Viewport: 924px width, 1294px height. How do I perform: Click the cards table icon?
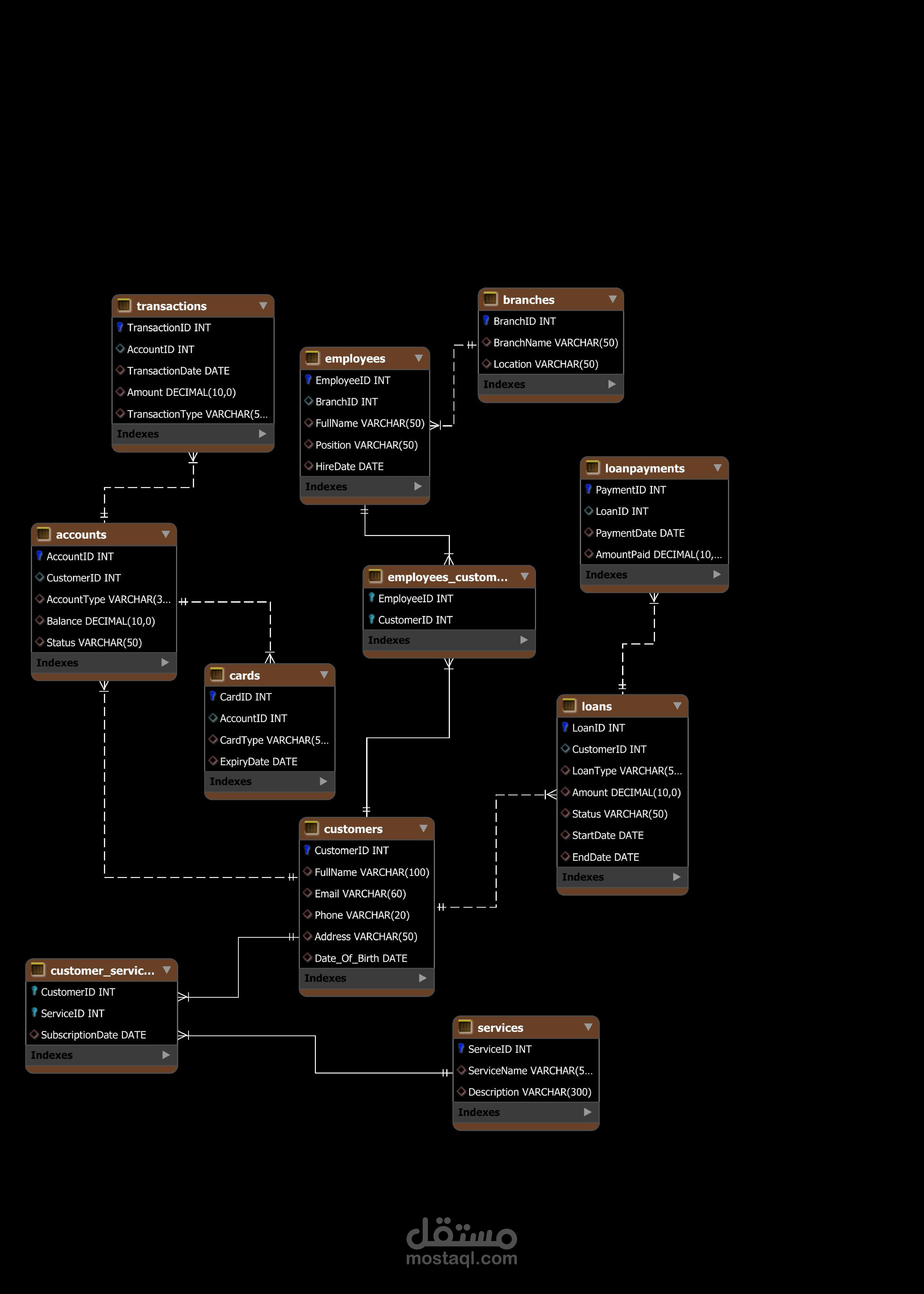pyautogui.click(x=217, y=675)
